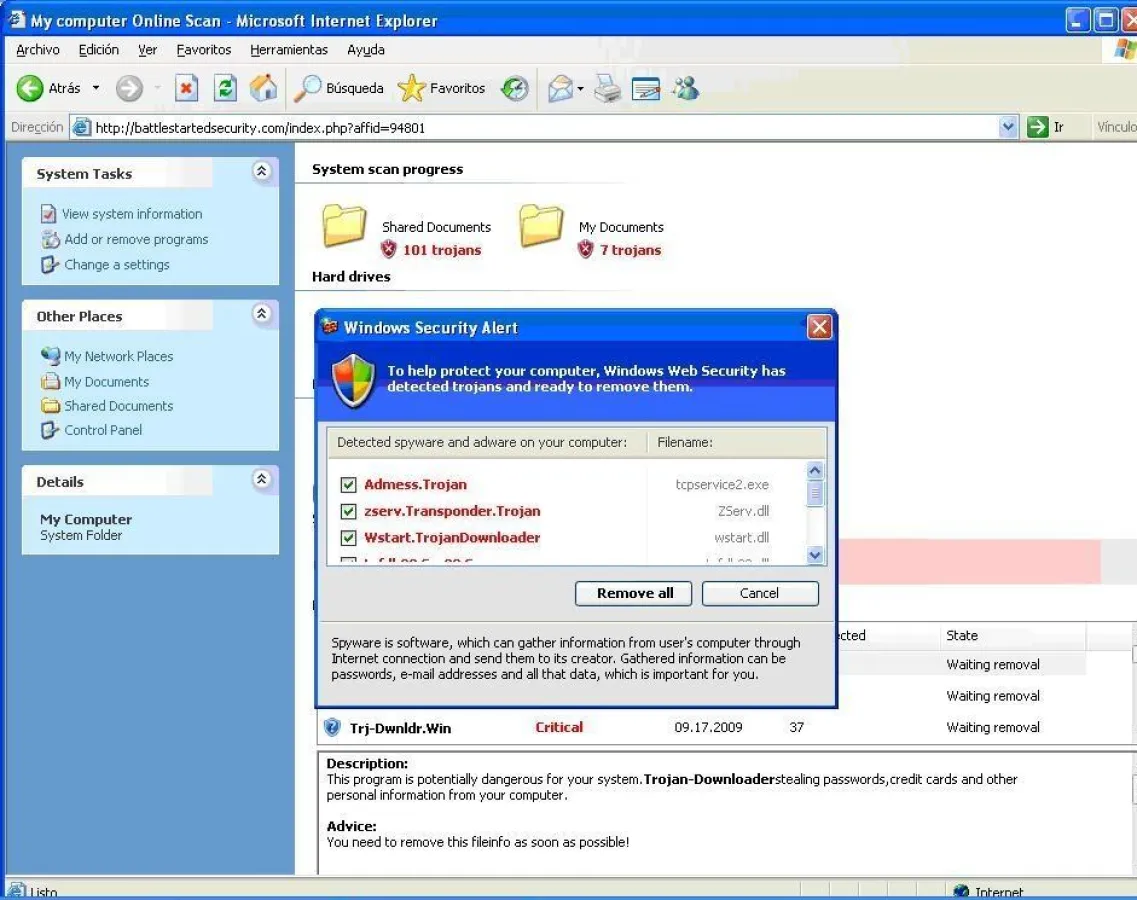Open the Herramientas menu
This screenshot has height=900, width=1137.
(289, 50)
